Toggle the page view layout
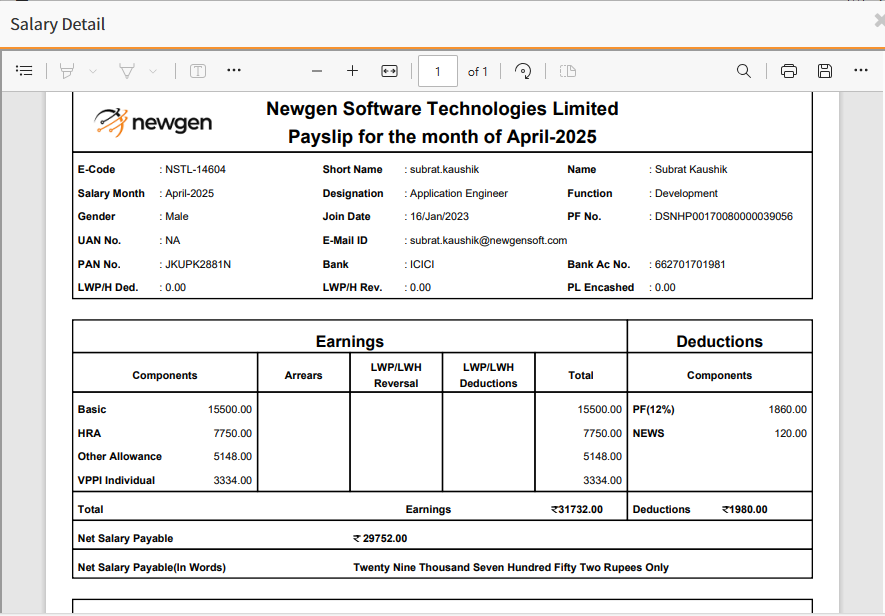The width and height of the screenshot is (885, 616). point(568,71)
